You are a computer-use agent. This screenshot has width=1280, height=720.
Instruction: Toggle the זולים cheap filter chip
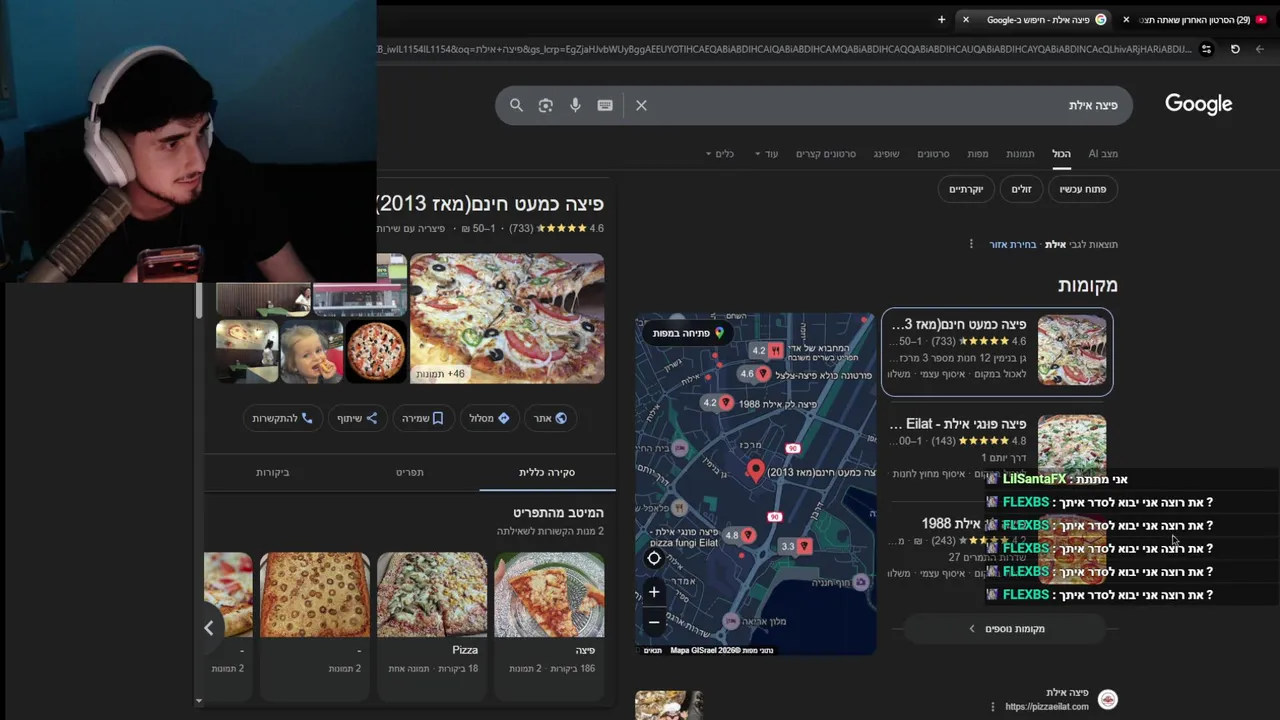tap(1021, 189)
